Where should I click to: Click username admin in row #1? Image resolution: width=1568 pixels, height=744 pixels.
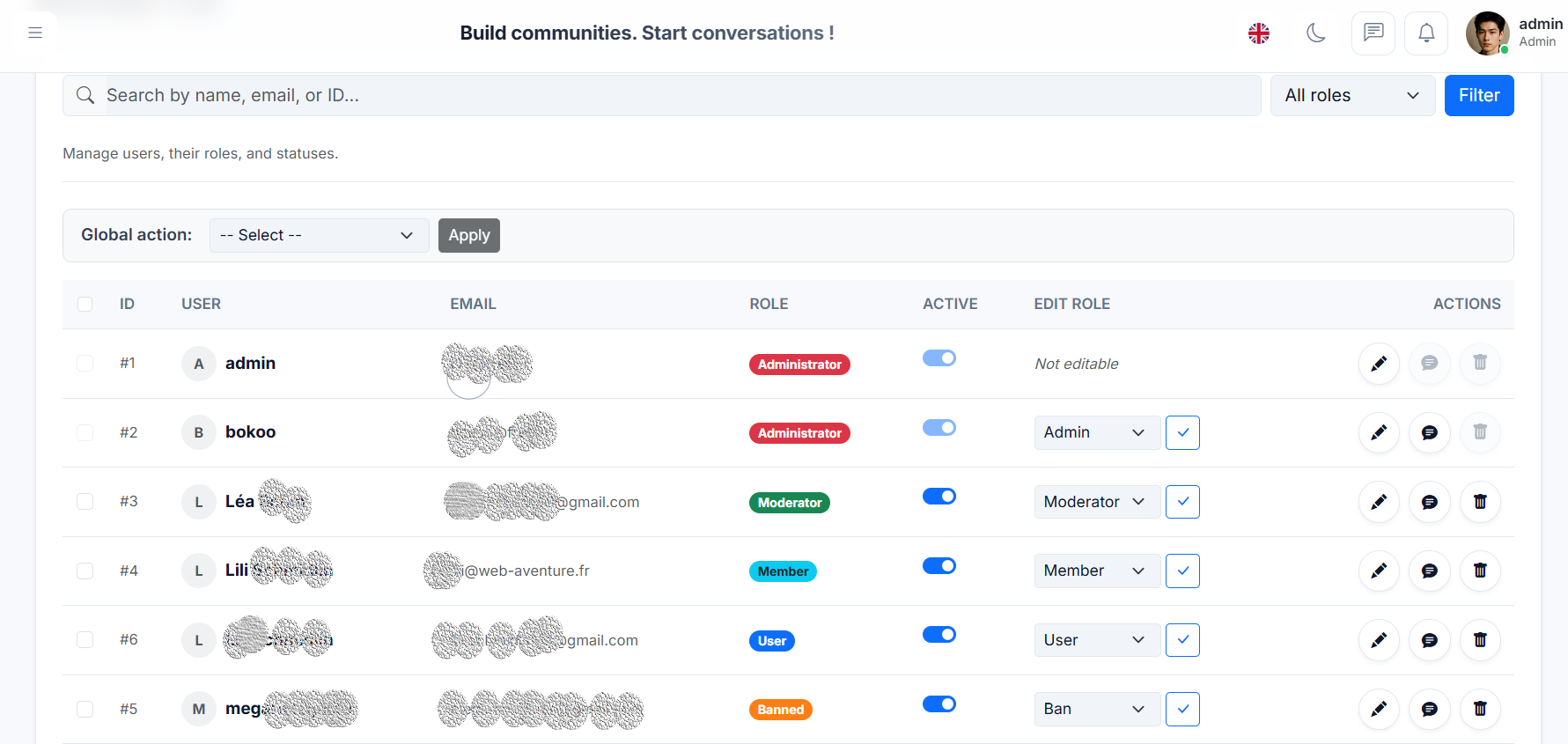(x=250, y=363)
